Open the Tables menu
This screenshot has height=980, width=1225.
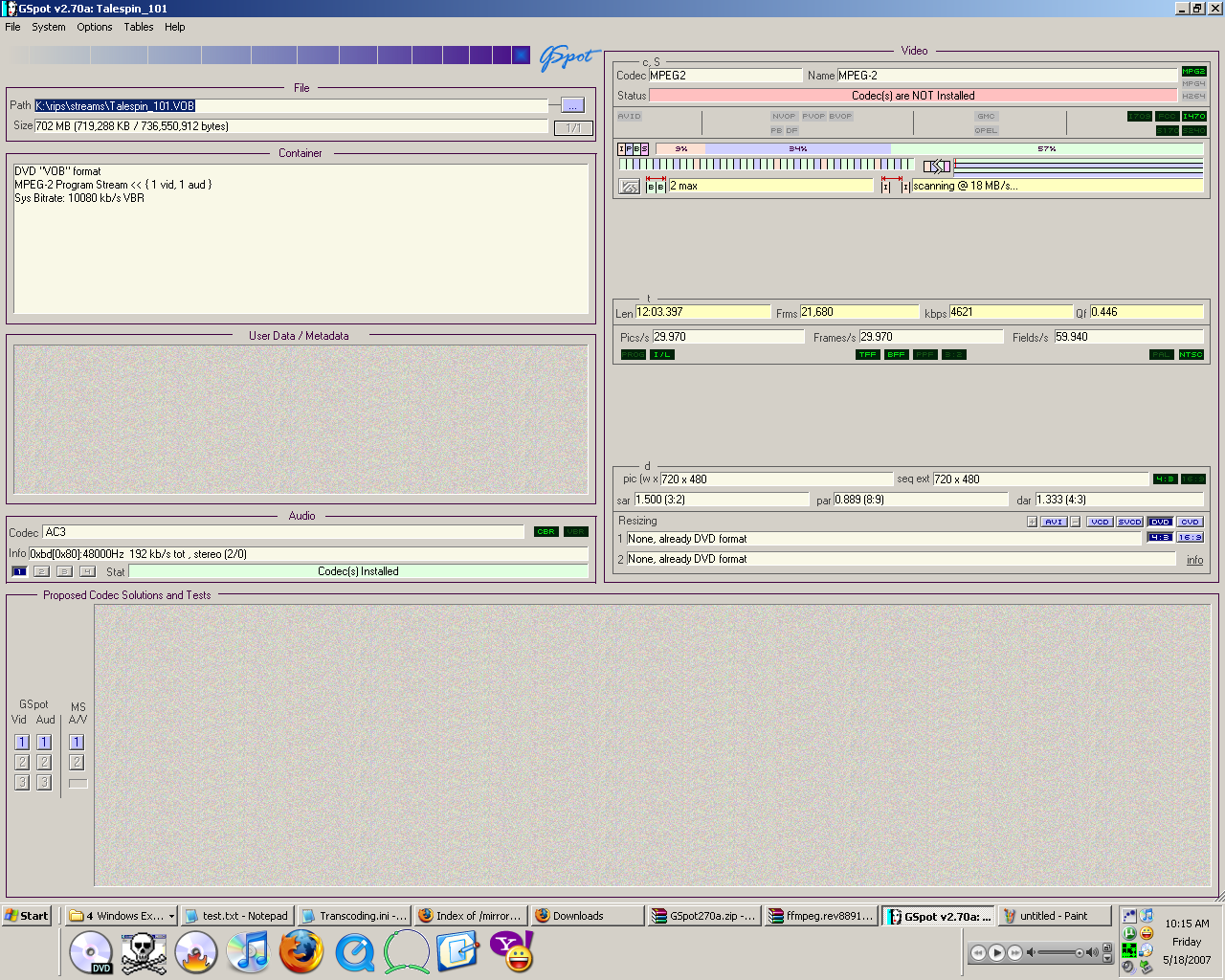[x=139, y=27]
